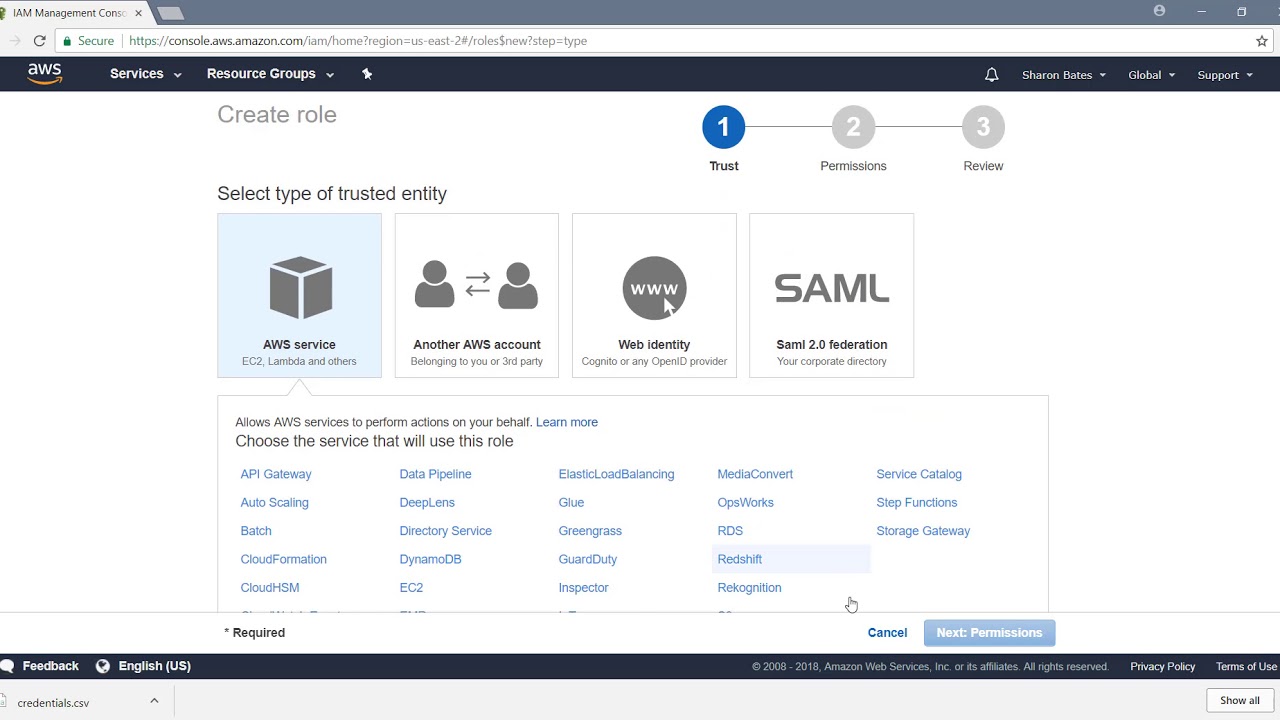Expand the Sharon Bates account menu
The width and height of the screenshot is (1280, 720).
tap(1064, 75)
